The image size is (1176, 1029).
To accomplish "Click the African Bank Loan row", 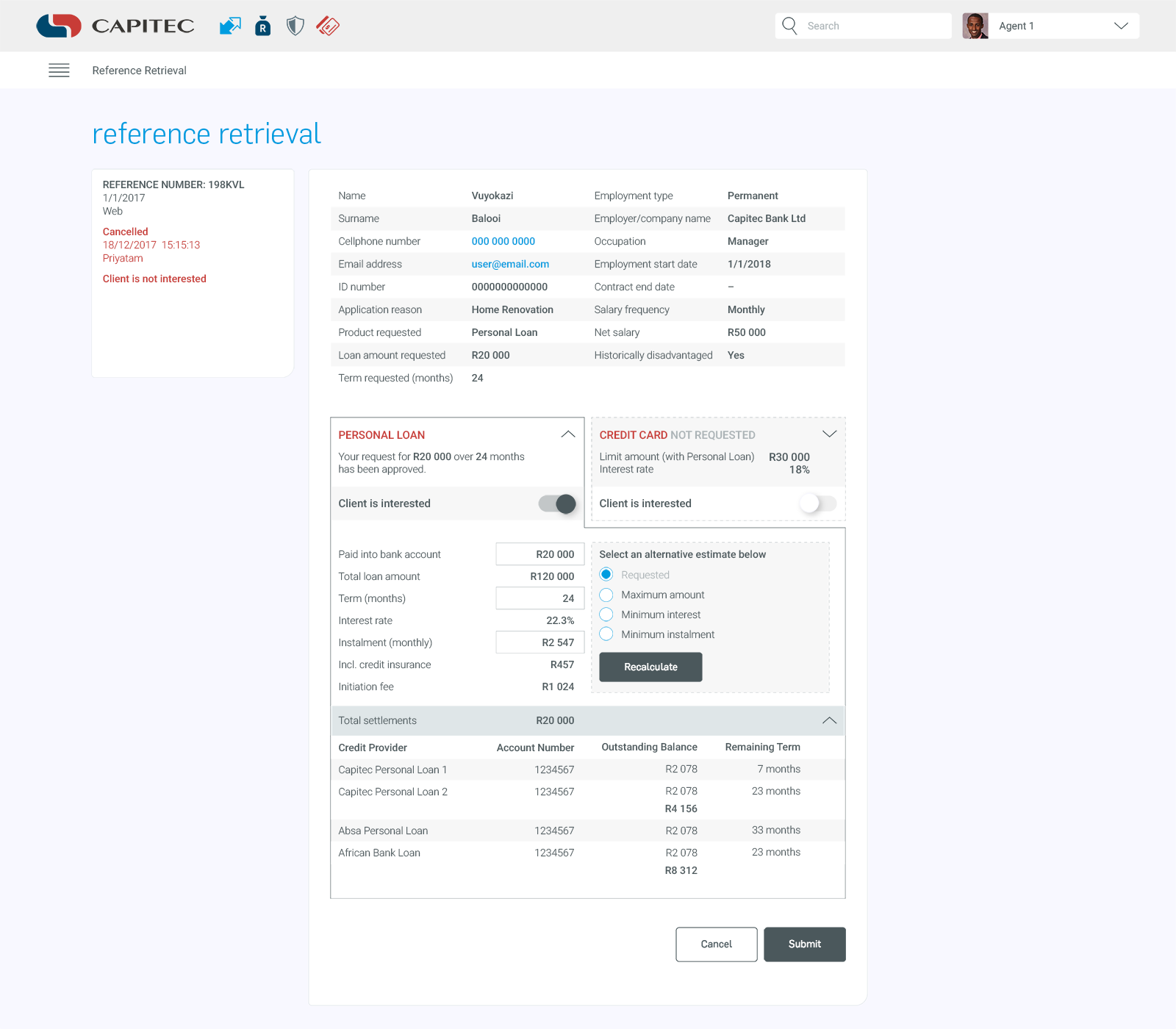I will click(588, 853).
